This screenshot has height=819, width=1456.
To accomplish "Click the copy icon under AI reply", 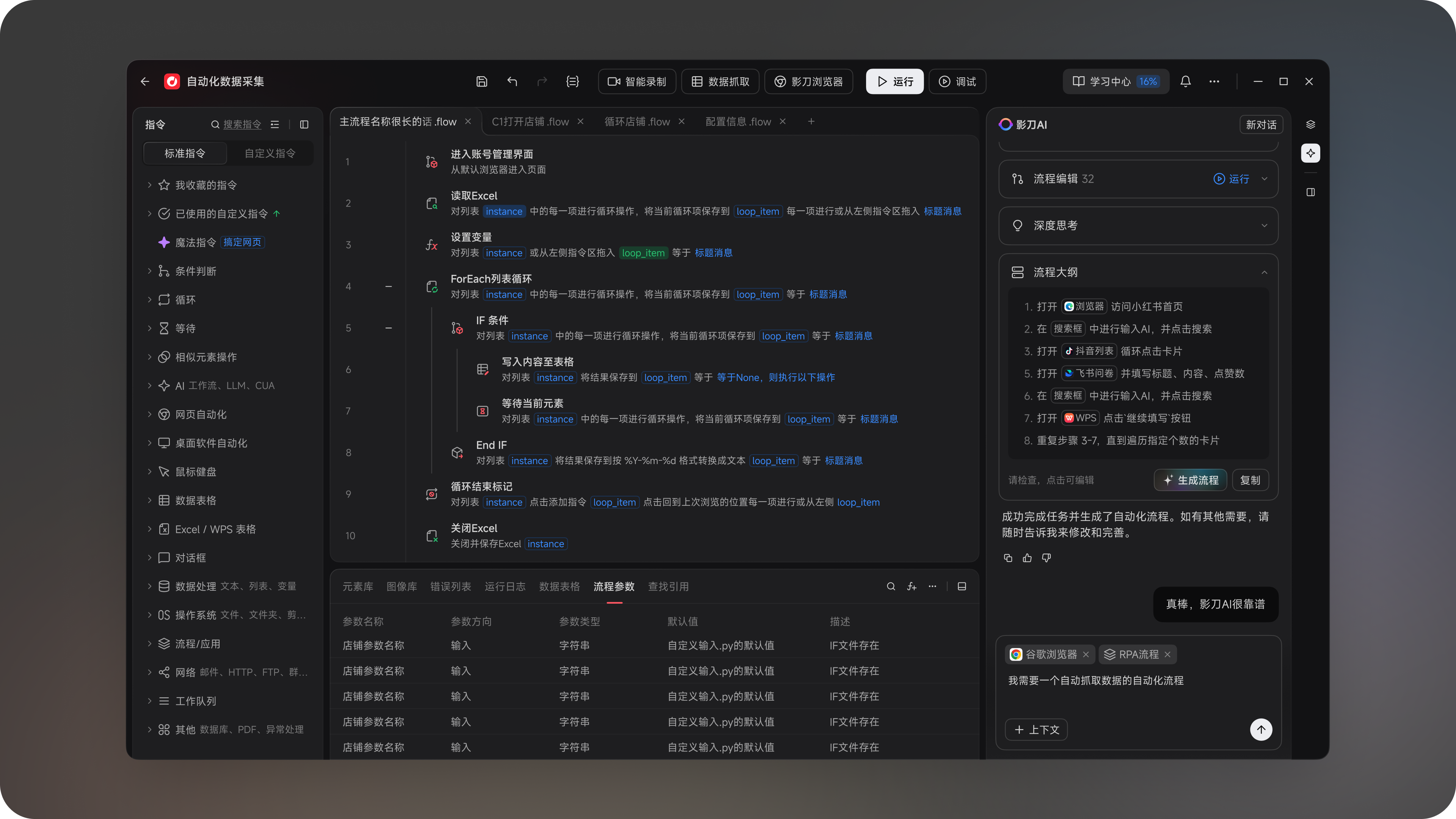I will click(1008, 558).
